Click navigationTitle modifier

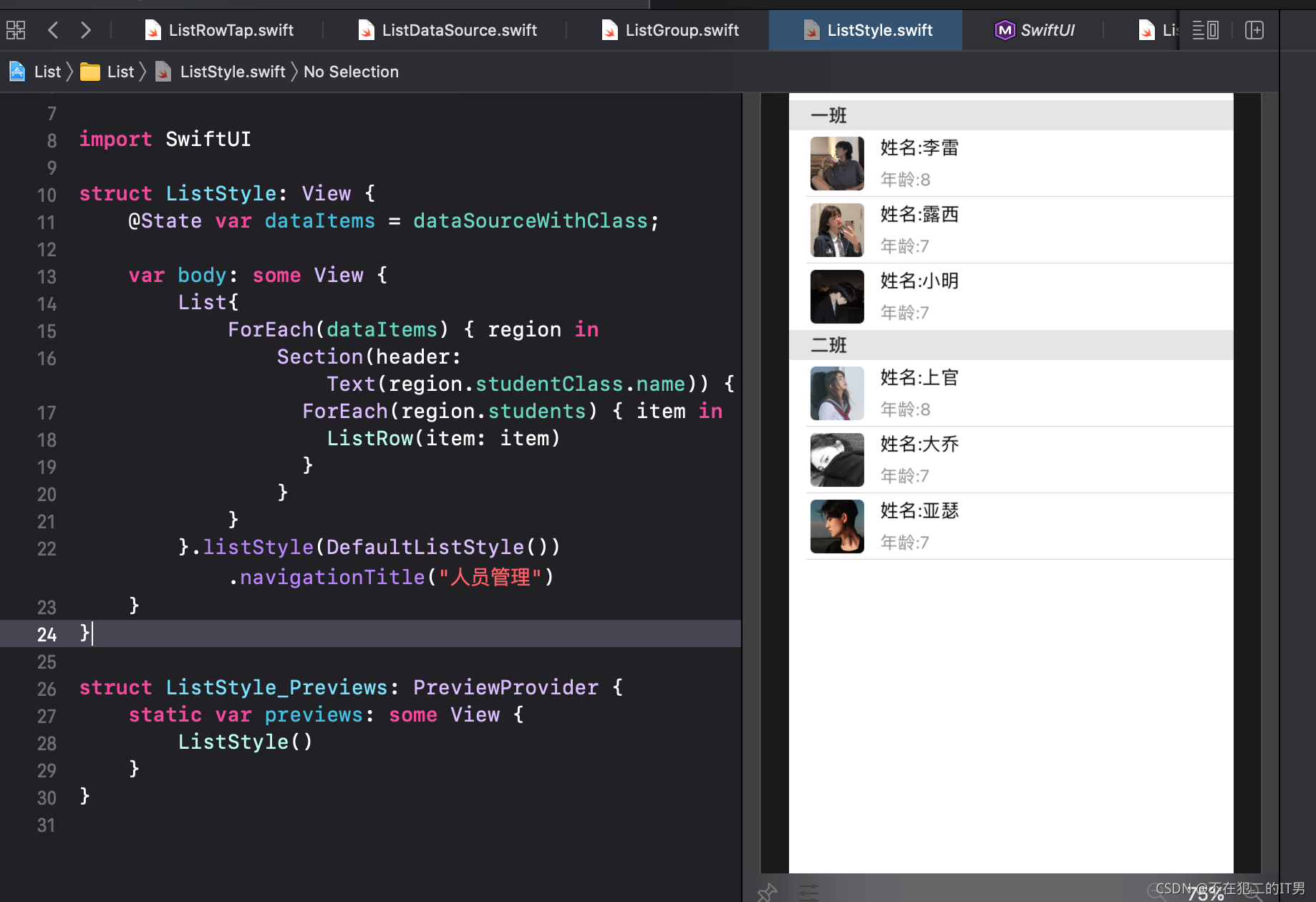(332, 577)
